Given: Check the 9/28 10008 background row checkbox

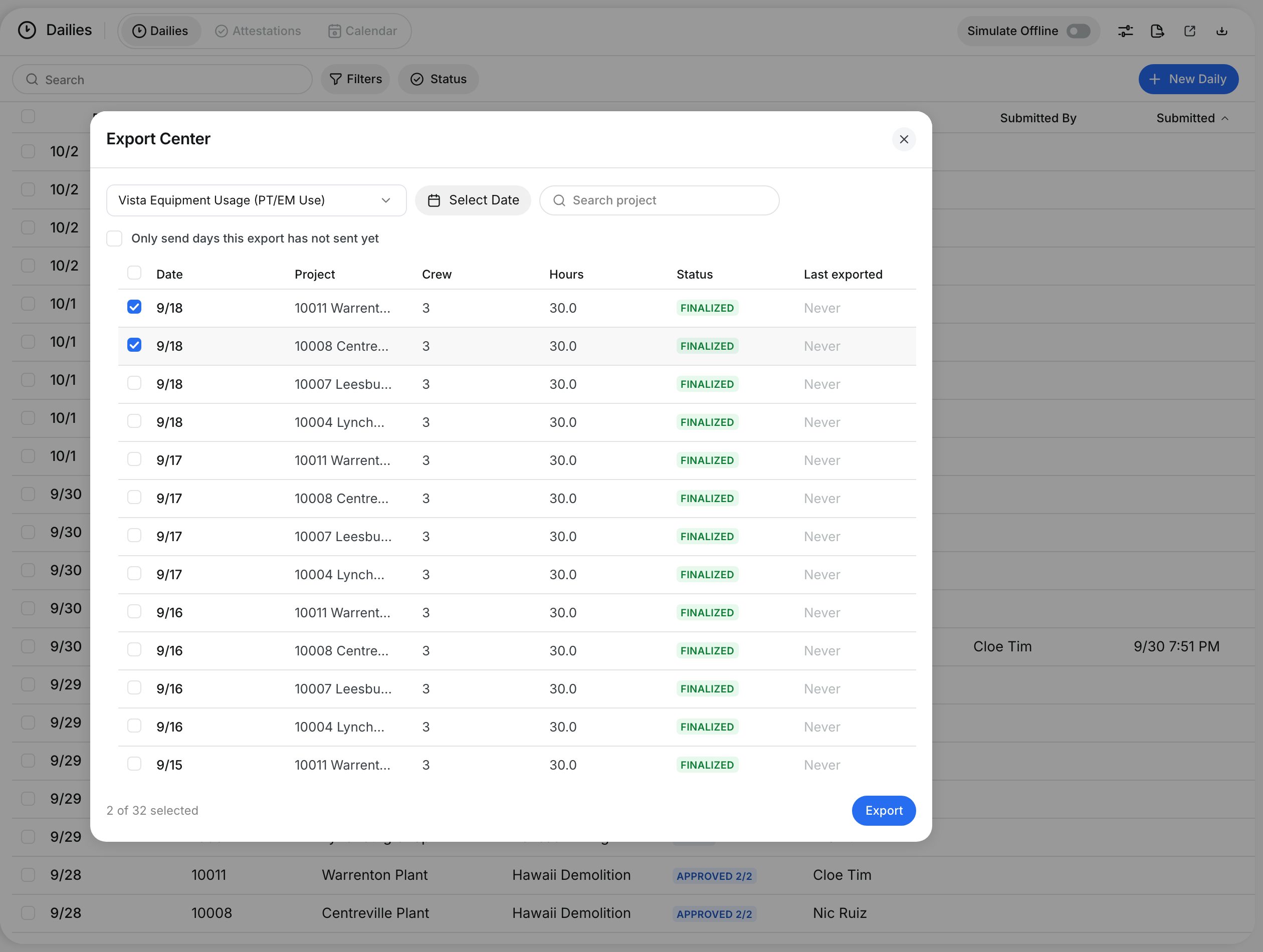Looking at the screenshot, I should (28, 912).
